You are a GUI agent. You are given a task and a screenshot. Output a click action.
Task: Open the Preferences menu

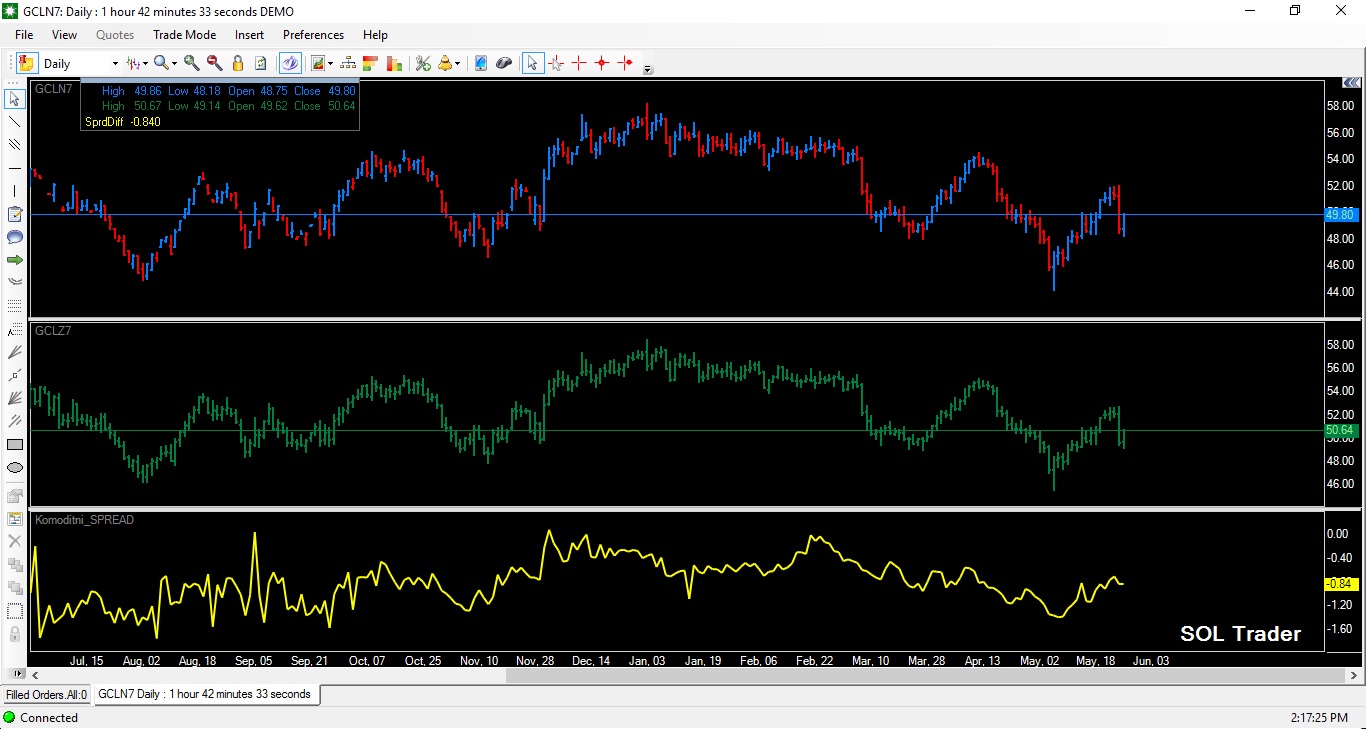point(313,35)
